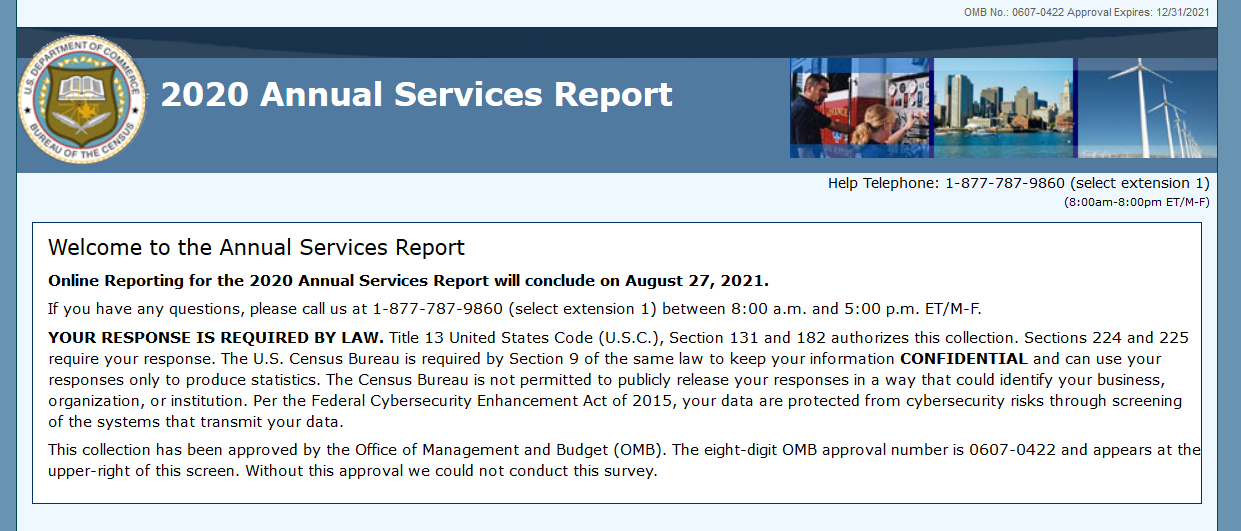The width and height of the screenshot is (1241, 531).
Task: Click the Bureau of the Census seal
Action: 82,98
